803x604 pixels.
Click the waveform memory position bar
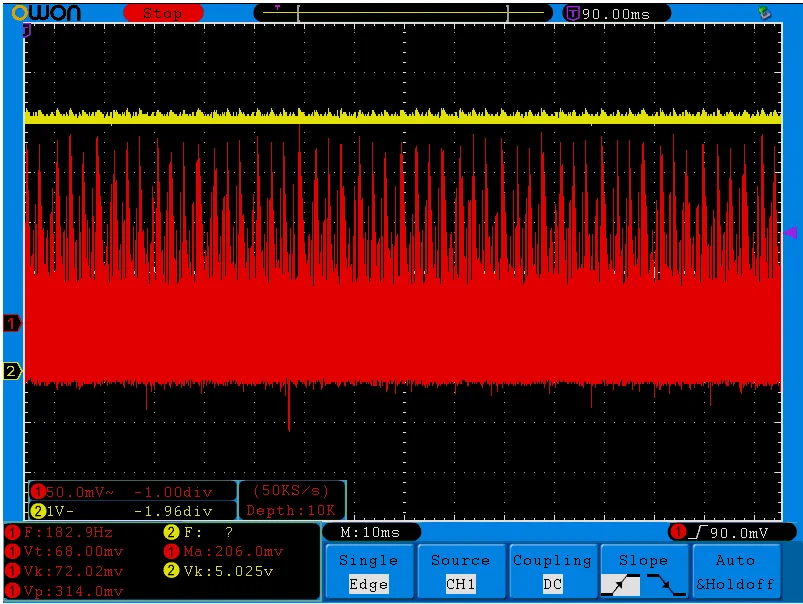(x=402, y=13)
